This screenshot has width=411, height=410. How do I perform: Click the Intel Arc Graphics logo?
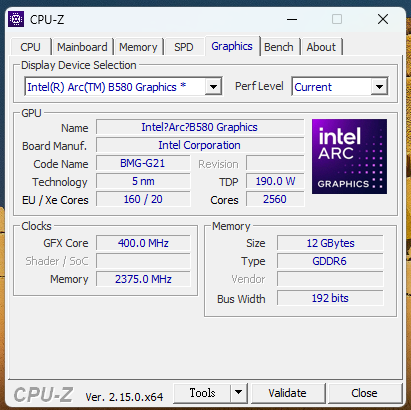pos(349,156)
